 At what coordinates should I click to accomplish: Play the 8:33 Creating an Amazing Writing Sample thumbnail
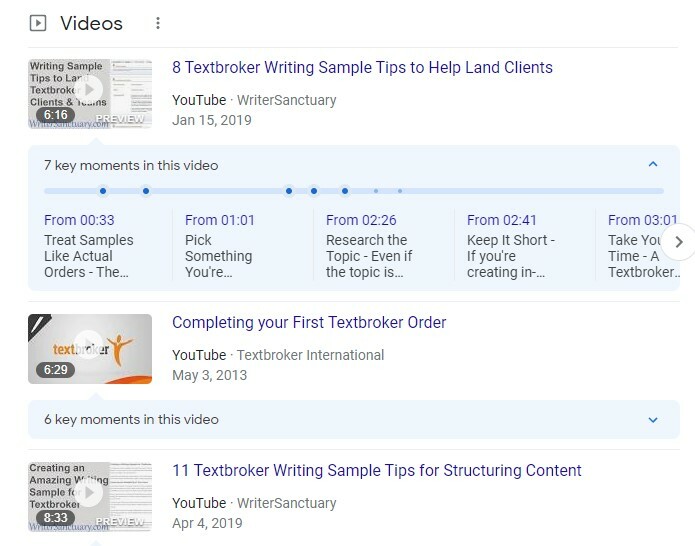tap(90, 497)
